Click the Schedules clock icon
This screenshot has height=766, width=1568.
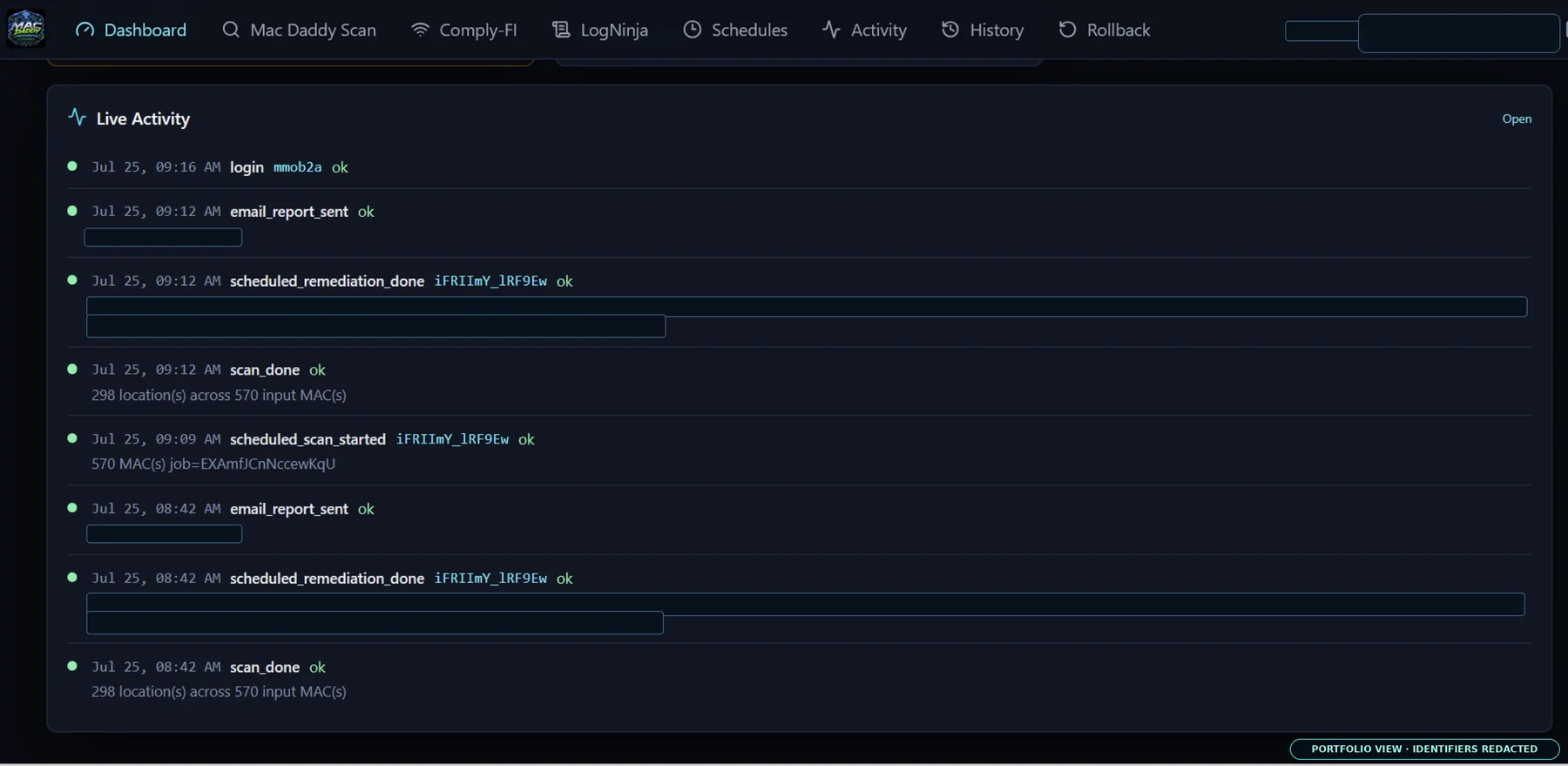[692, 30]
